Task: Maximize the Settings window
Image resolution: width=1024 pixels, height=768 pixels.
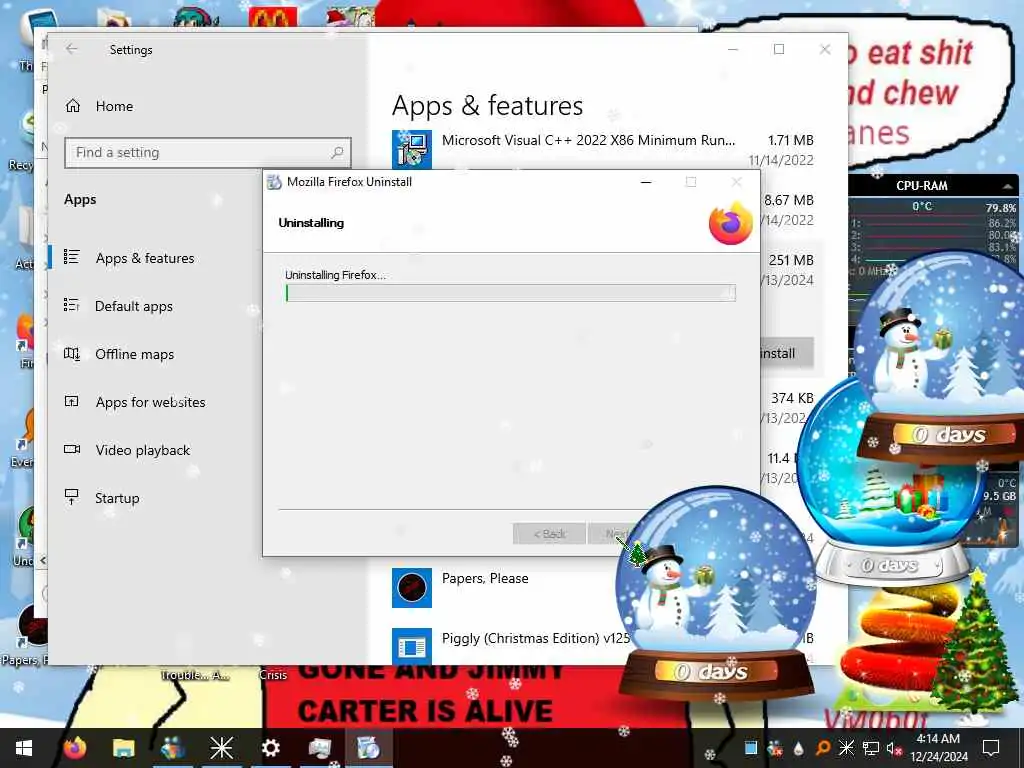Action: tap(778, 49)
